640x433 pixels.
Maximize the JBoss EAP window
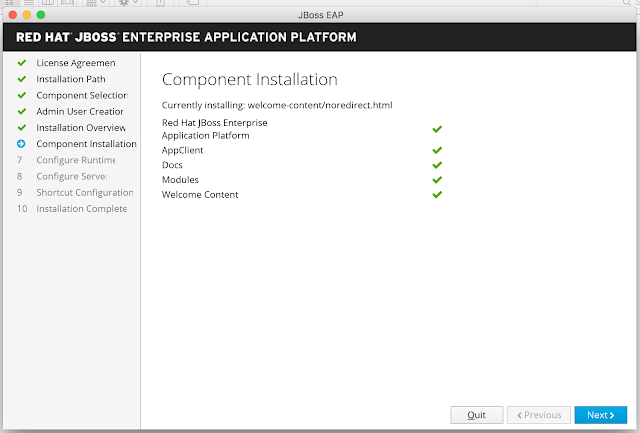pyautogui.click(x=41, y=15)
